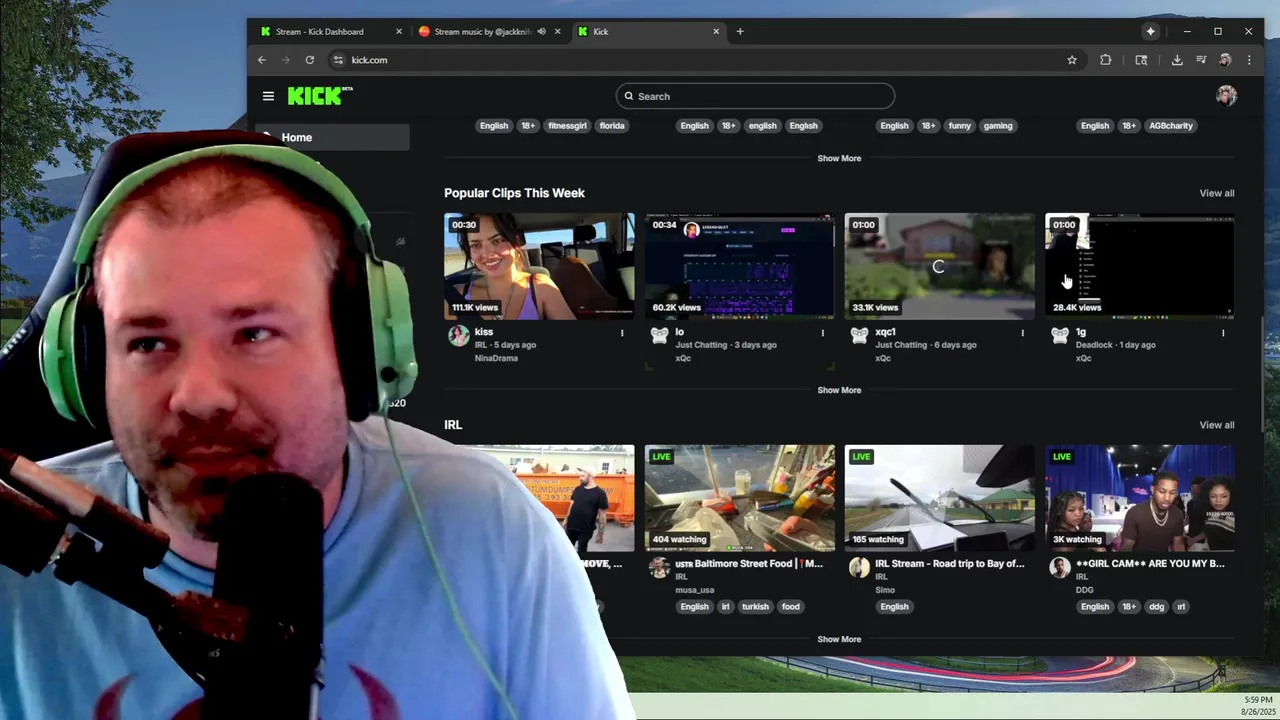Reload the kick.com page

[310, 60]
